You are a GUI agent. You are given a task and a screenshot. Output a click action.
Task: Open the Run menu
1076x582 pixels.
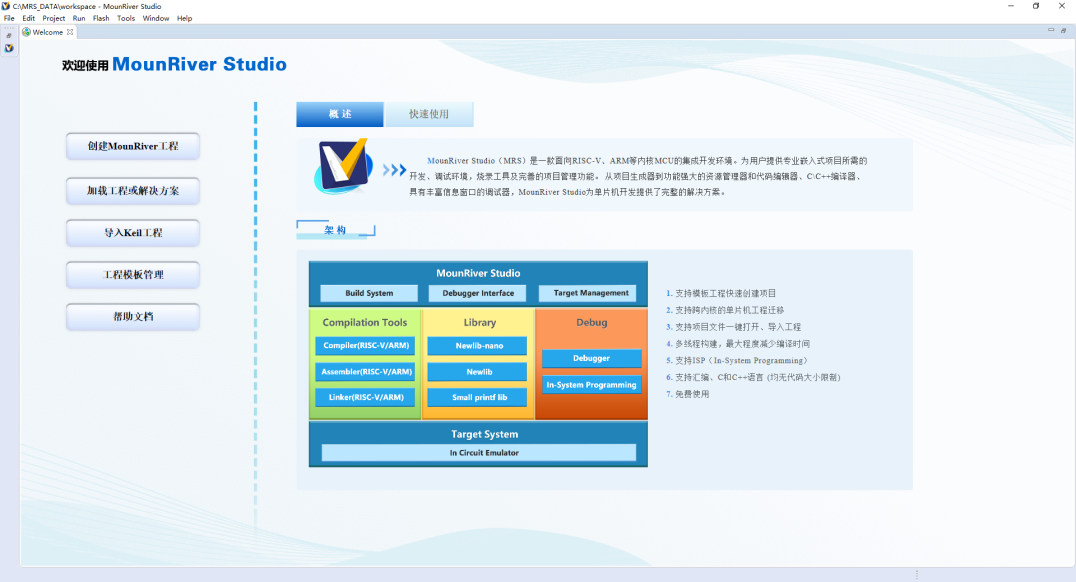[79, 19]
